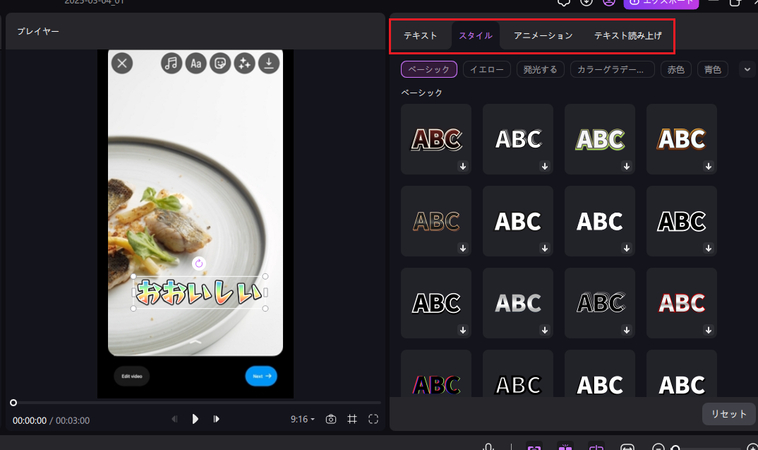Viewport: 758px width, 450px height.
Task: Open the sticker icon on the video preview
Action: 220,63
